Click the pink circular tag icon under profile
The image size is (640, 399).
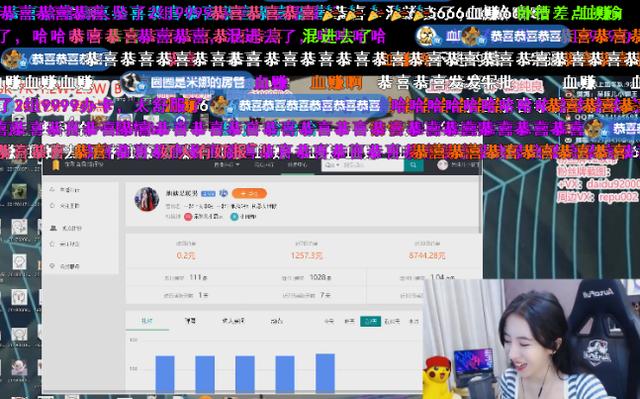pos(188,217)
